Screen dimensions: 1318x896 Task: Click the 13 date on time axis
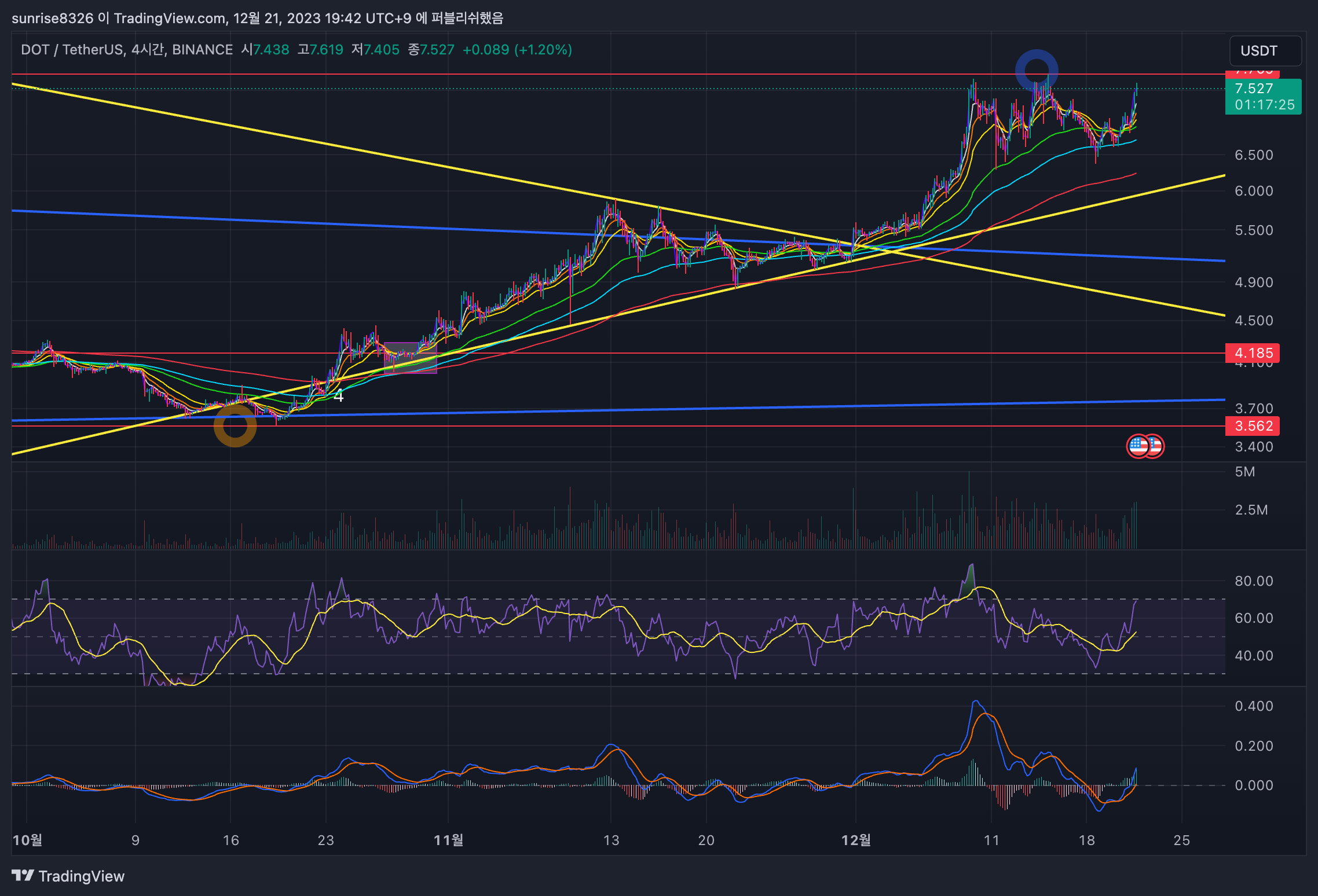tap(611, 840)
